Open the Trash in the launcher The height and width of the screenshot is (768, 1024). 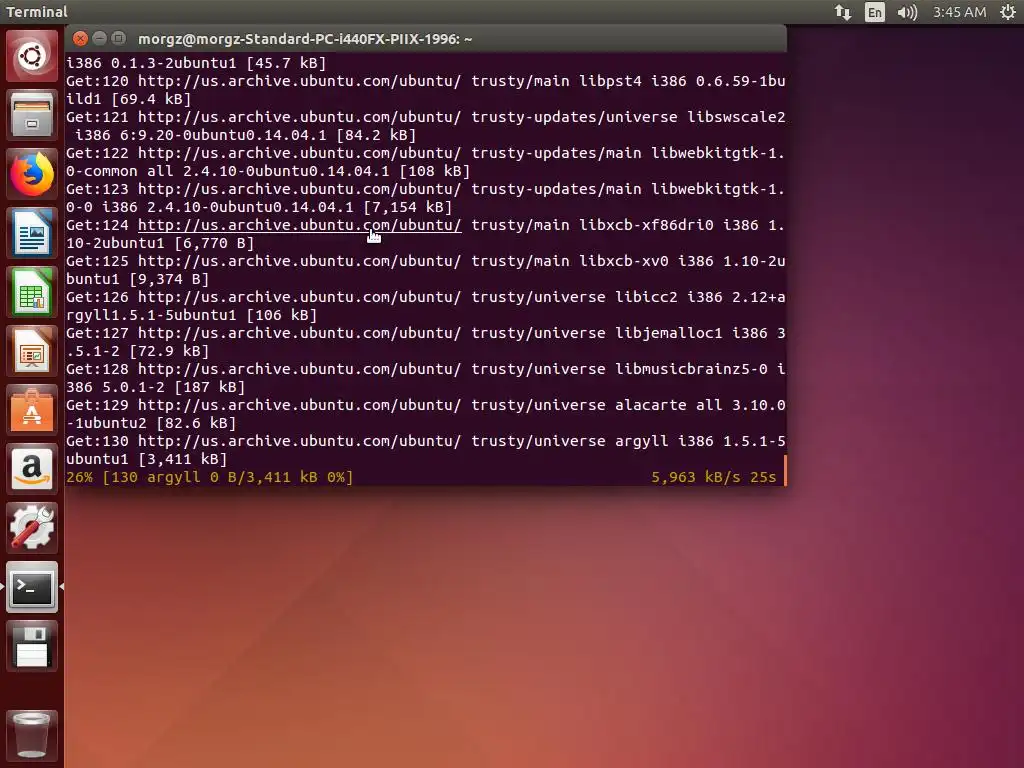[31, 735]
